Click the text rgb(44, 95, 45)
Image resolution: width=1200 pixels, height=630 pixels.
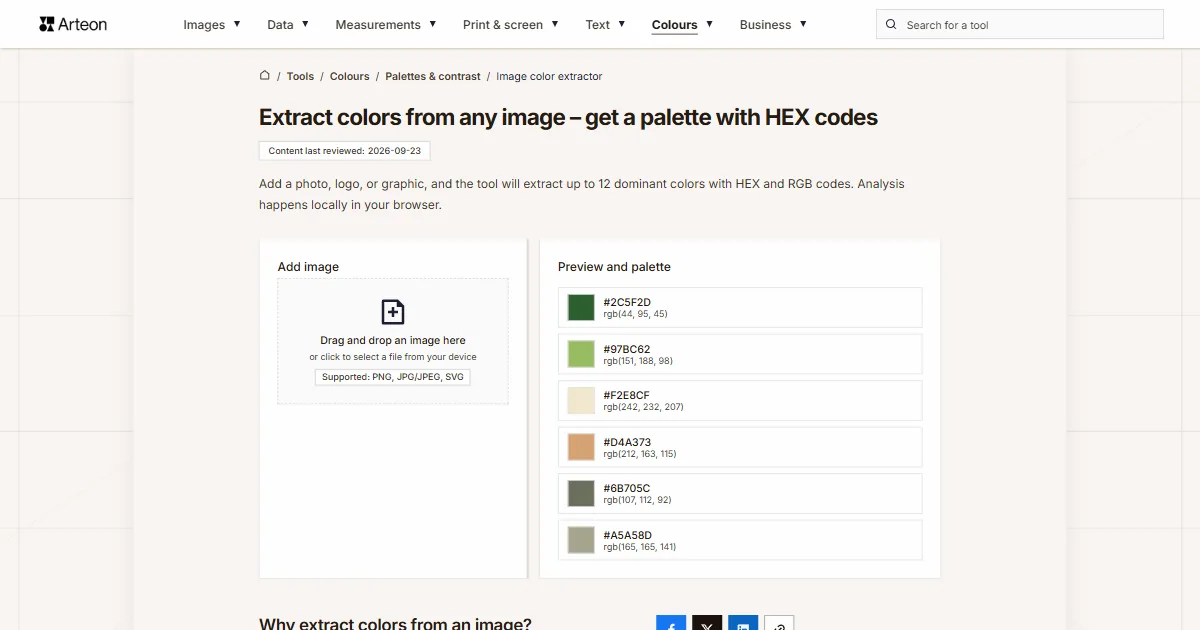[635, 314]
